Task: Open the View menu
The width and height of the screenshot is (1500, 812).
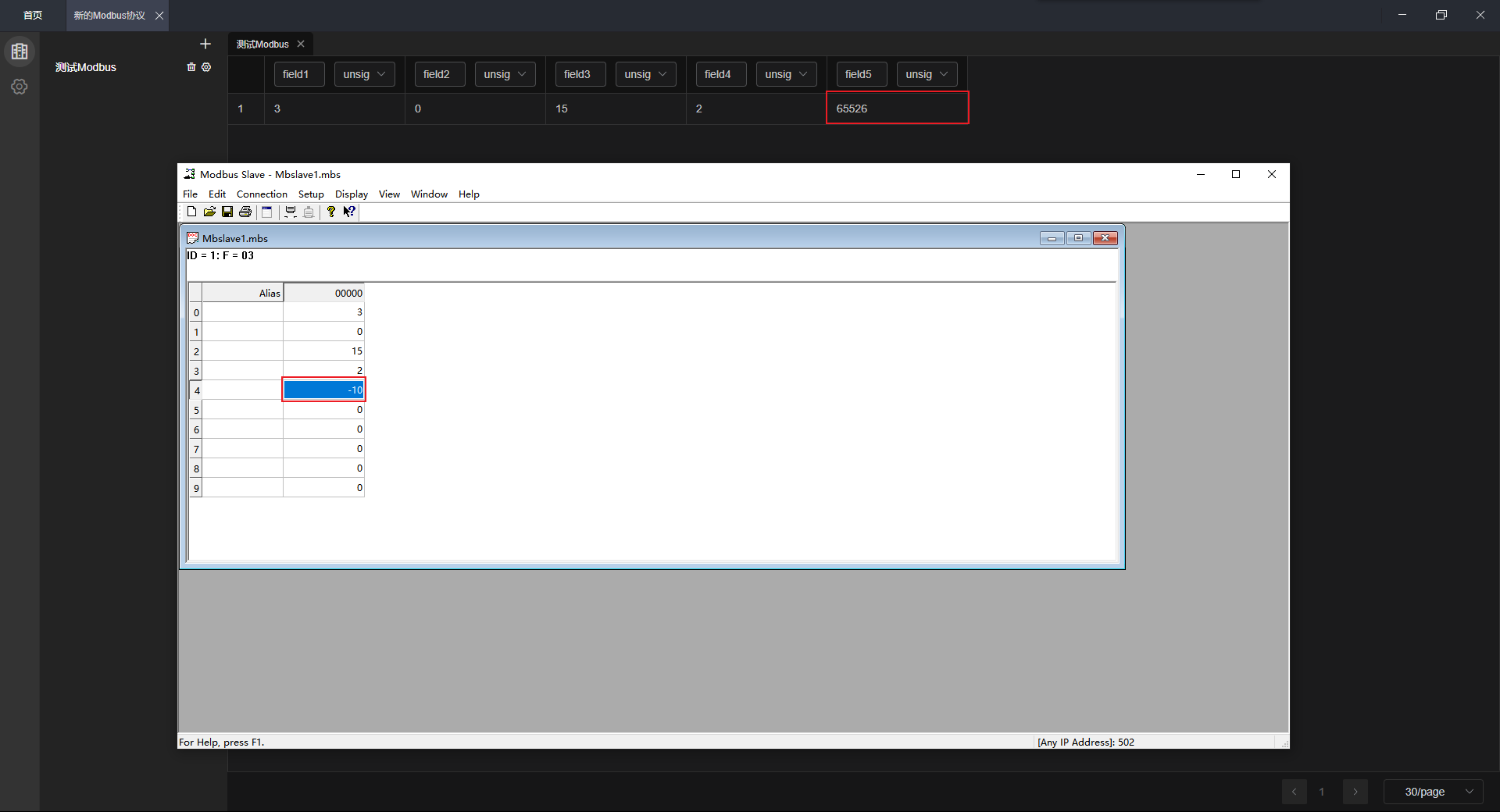Action: tap(389, 194)
